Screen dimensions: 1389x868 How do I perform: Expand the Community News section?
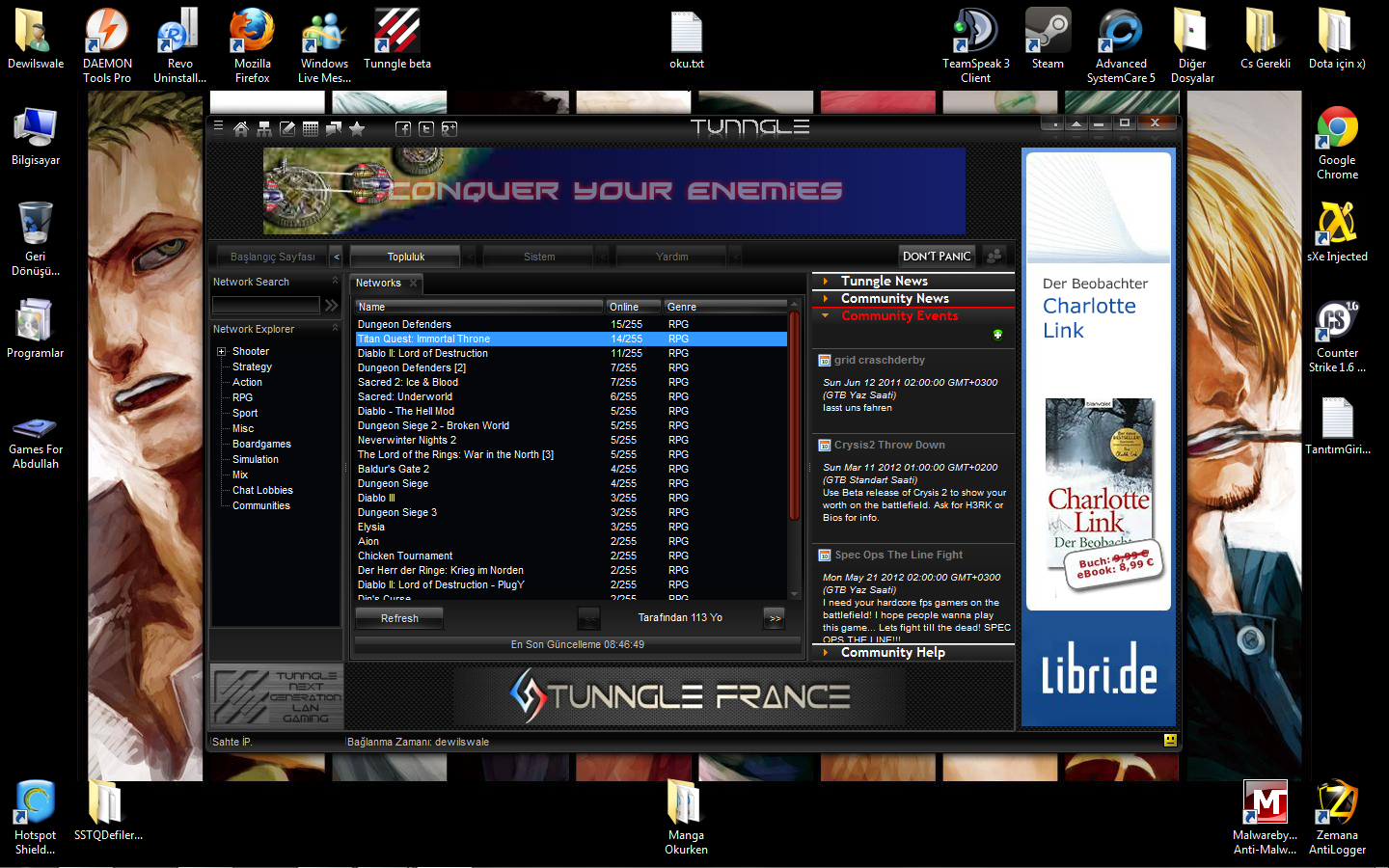point(913,298)
